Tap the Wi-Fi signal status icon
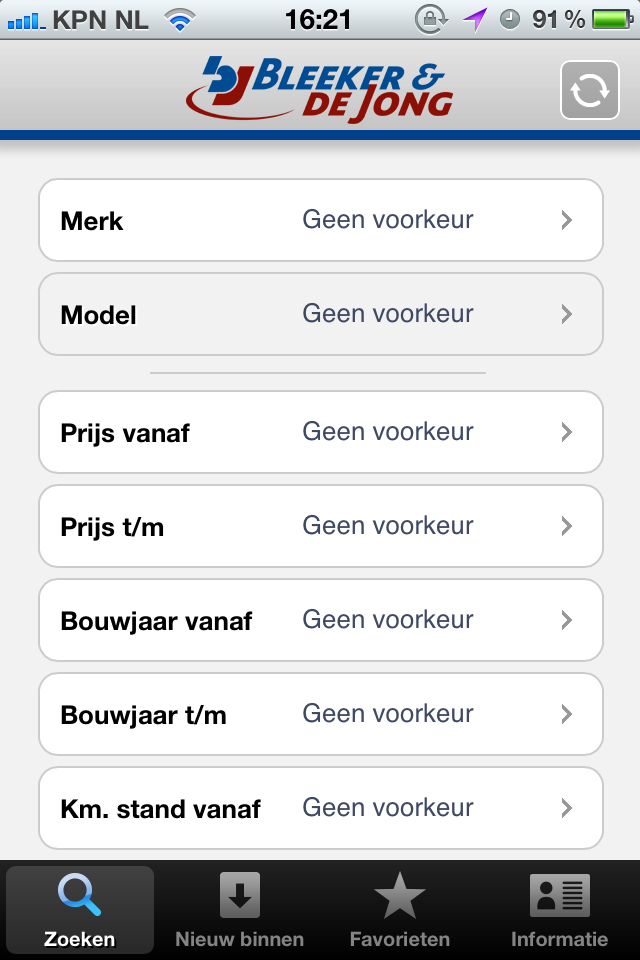640x960 pixels. (x=180, y=19)
